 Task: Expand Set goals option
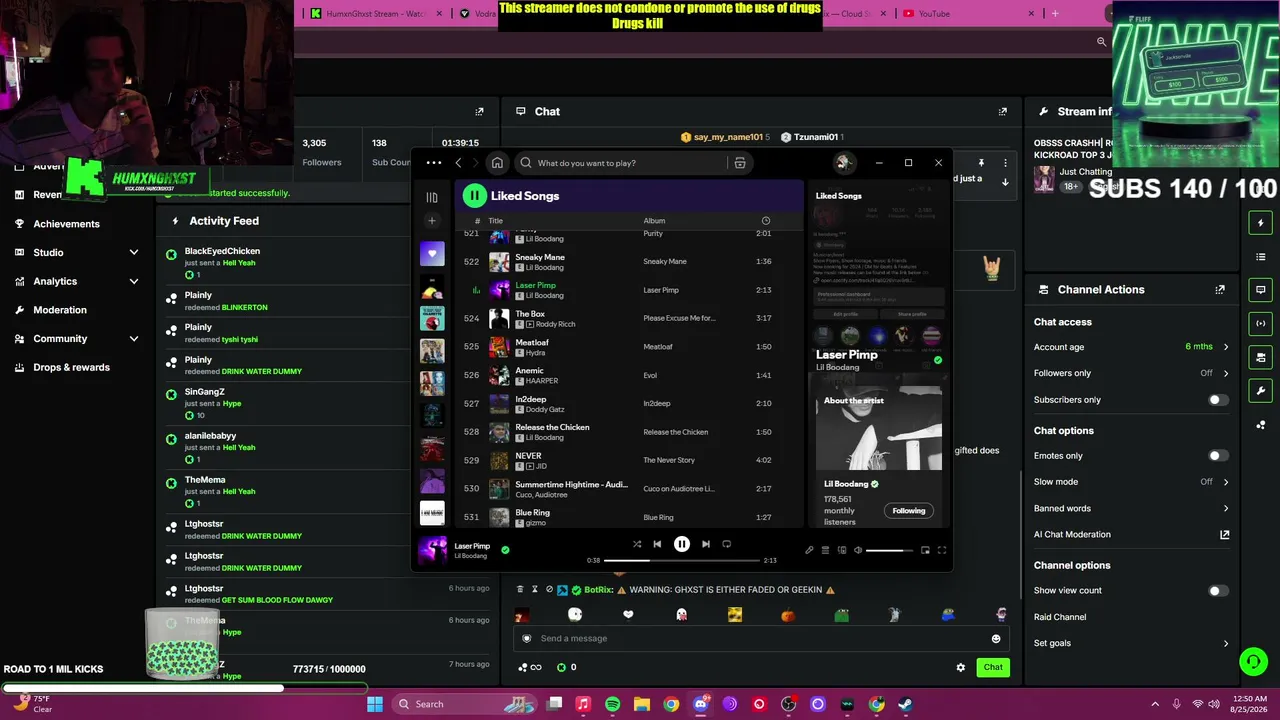(1226, 643)
